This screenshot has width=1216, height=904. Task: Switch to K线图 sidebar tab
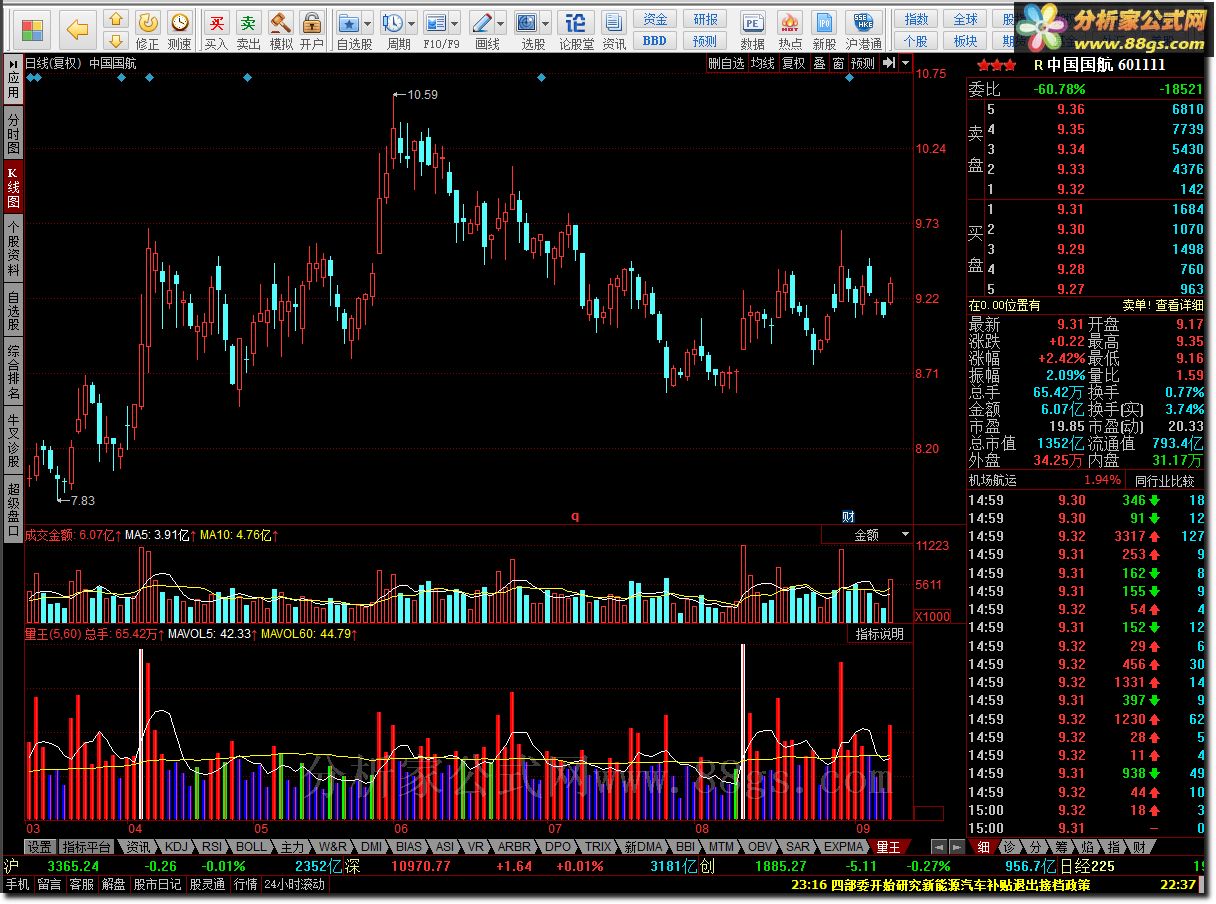coord(13,187)
